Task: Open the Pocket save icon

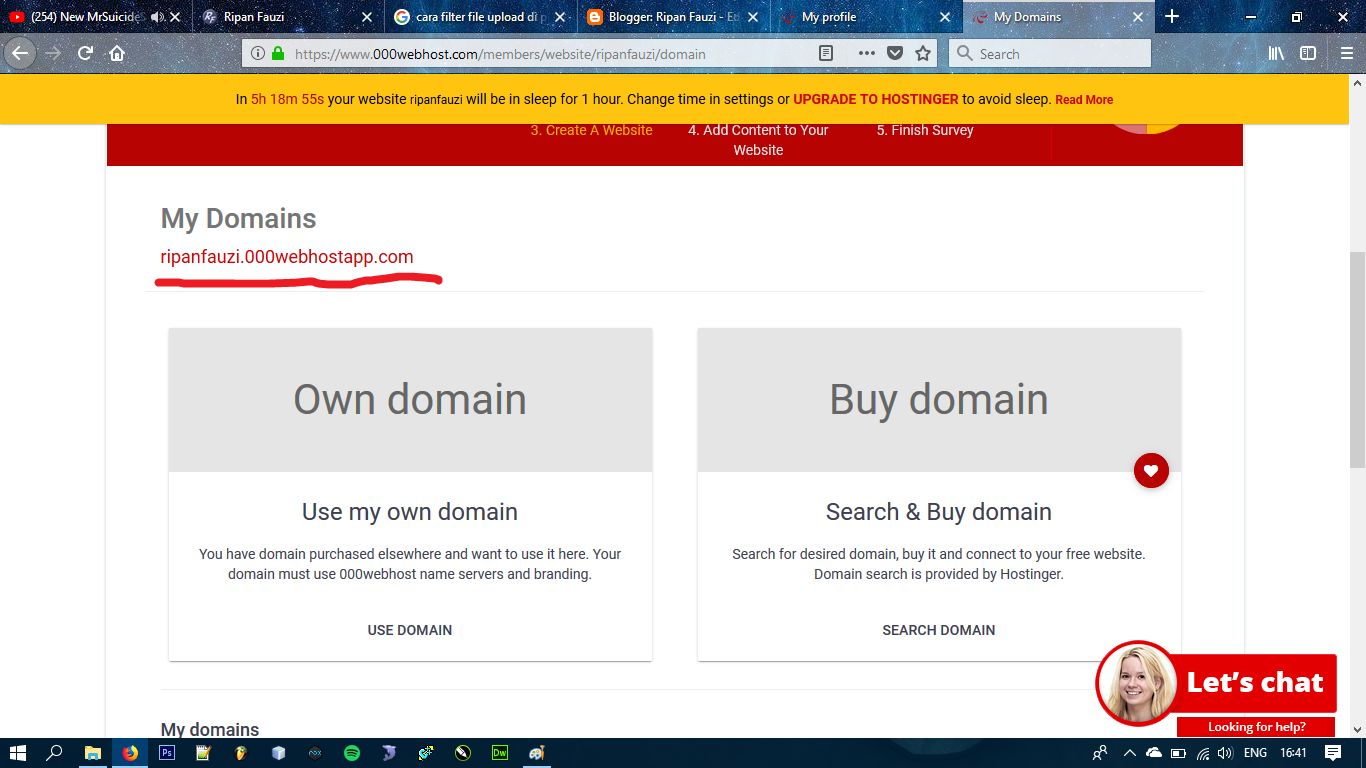Action: [x=895, y=53]
